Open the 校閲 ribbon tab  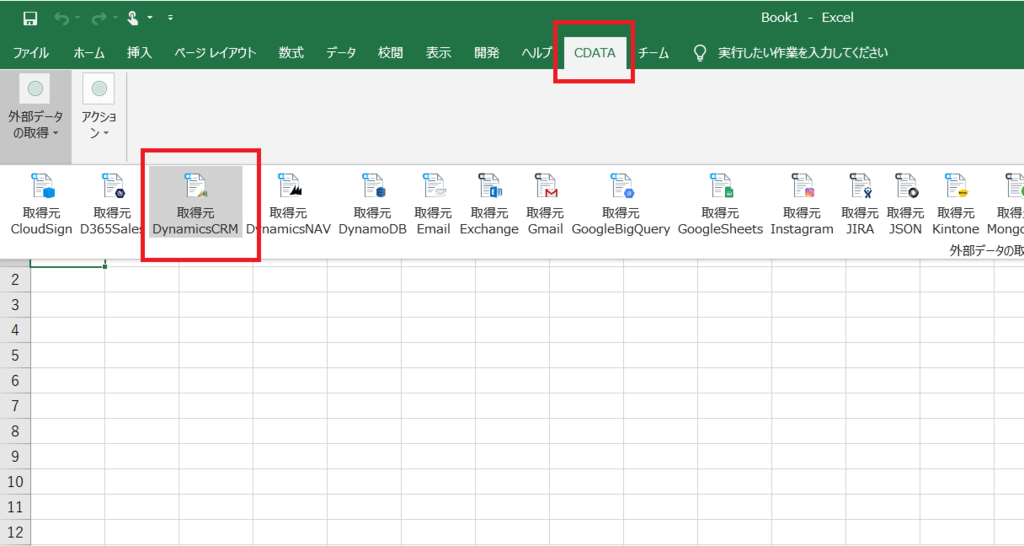coord(391,53)
